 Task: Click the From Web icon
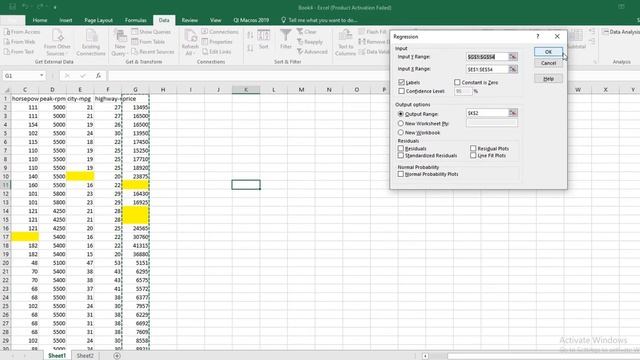[x=7, y=42]
